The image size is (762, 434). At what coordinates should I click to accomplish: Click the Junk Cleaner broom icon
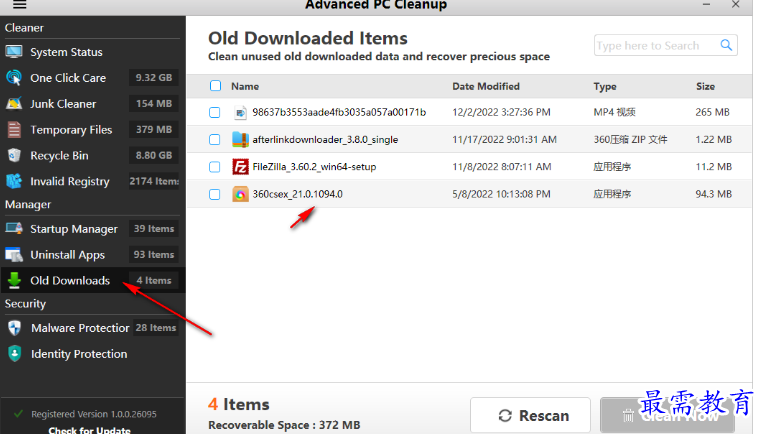click(14, 104)
